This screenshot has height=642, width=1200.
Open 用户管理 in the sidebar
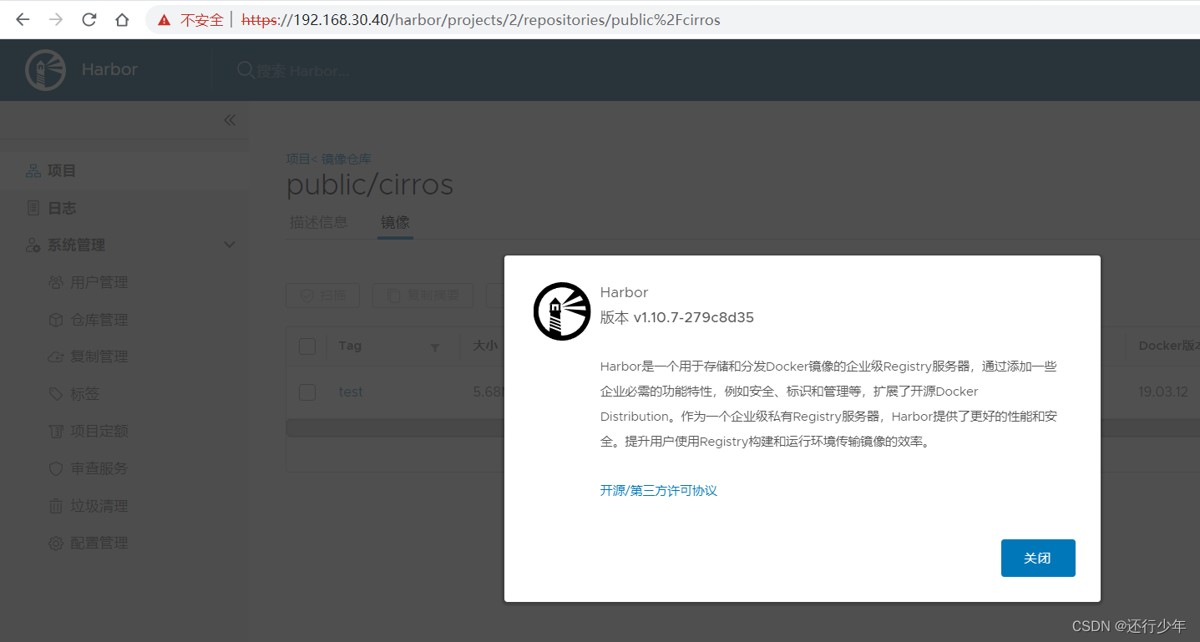click(x=99, y=283)
